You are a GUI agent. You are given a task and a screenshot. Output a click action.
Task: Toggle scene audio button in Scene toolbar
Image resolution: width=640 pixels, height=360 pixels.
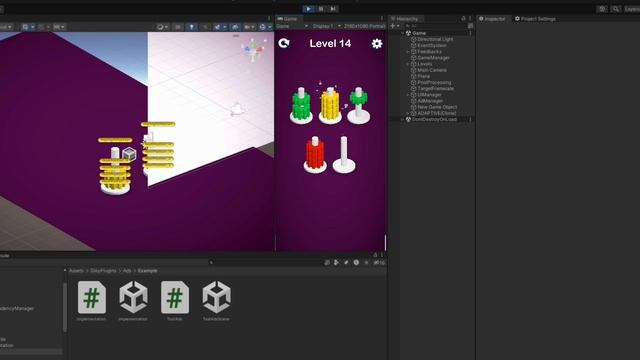(205, 27)
